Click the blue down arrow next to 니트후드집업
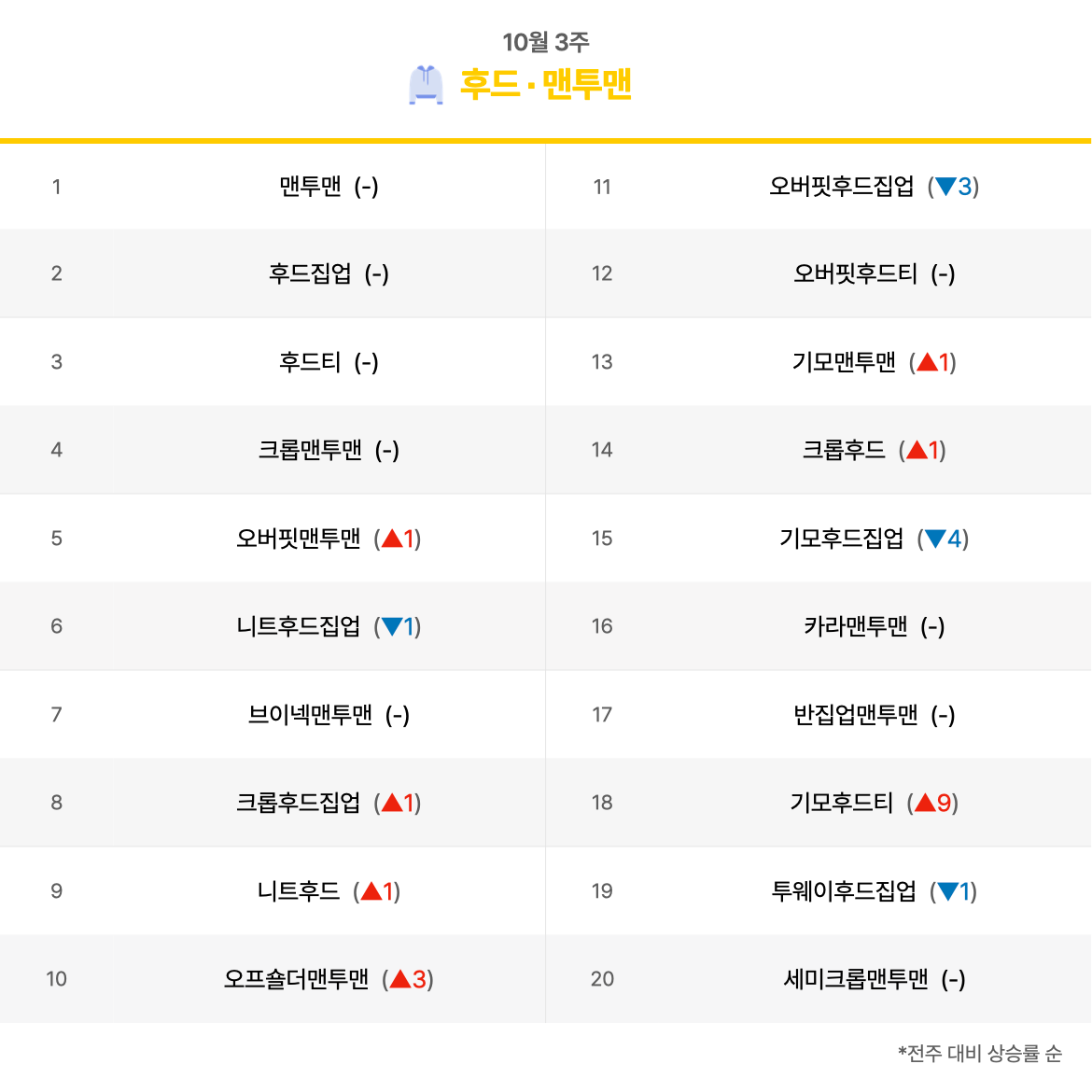The image size is (1092, 1092). (392, 627)
